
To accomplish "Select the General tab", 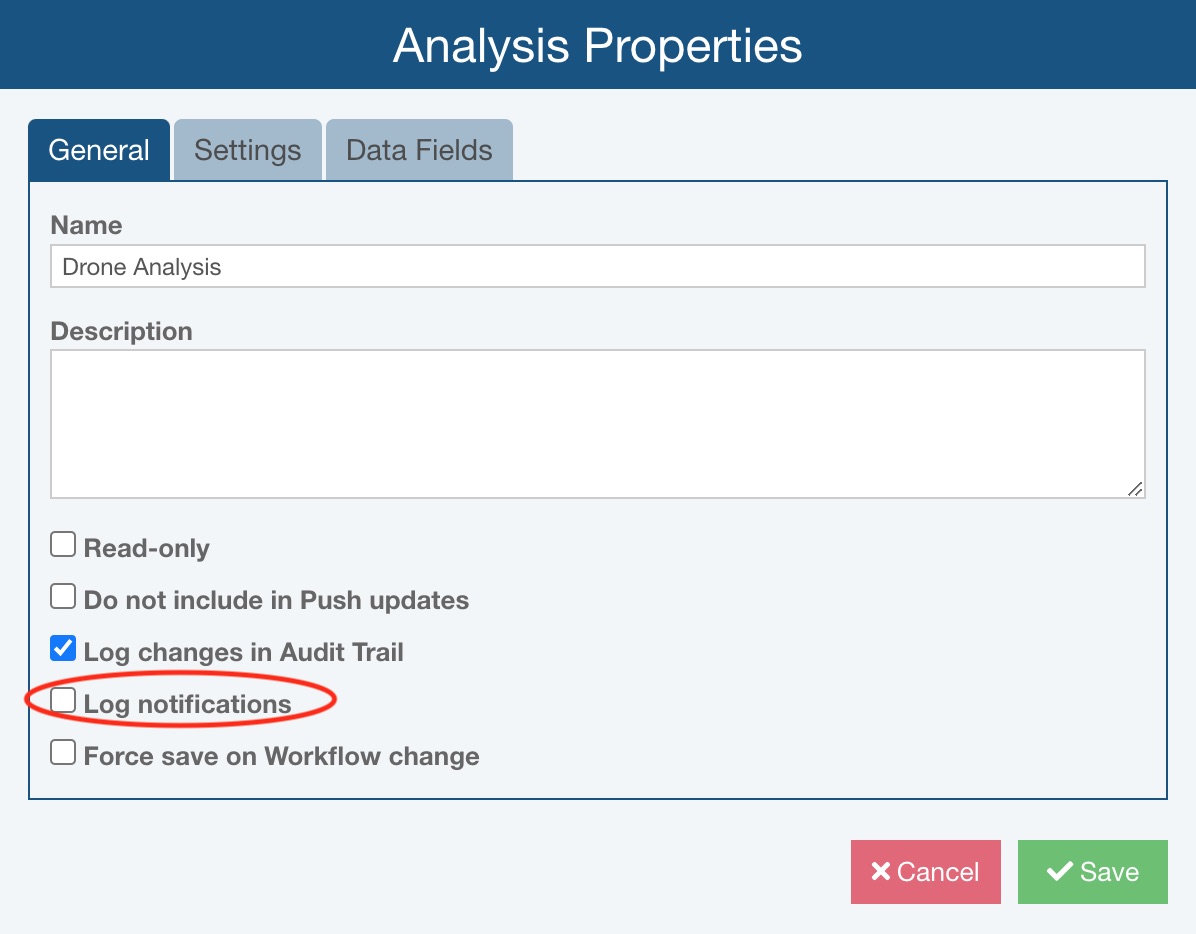I will coord(99,150).
